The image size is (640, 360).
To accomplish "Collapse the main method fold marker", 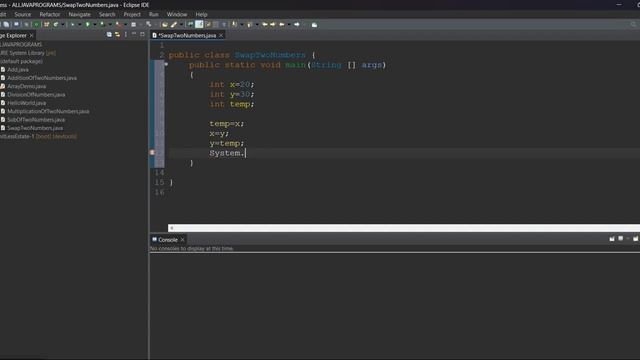I will (166, 64).
